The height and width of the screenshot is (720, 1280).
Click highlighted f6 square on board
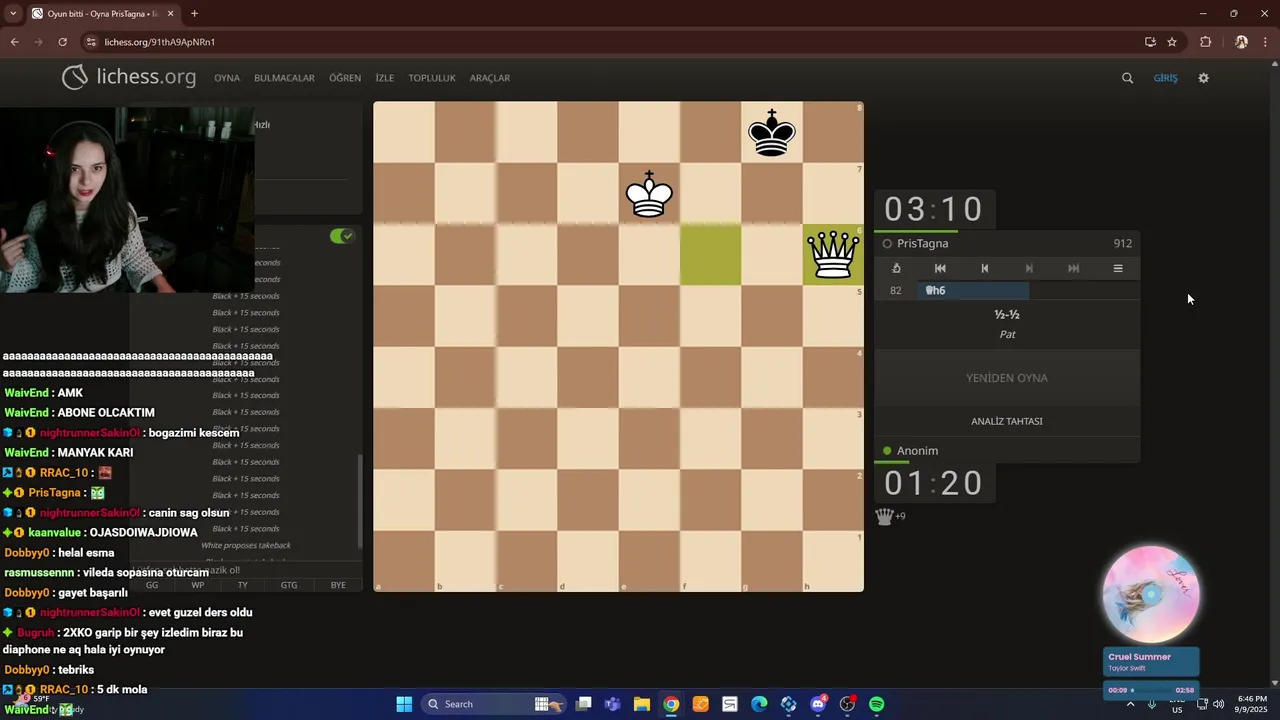coord(711,255)
